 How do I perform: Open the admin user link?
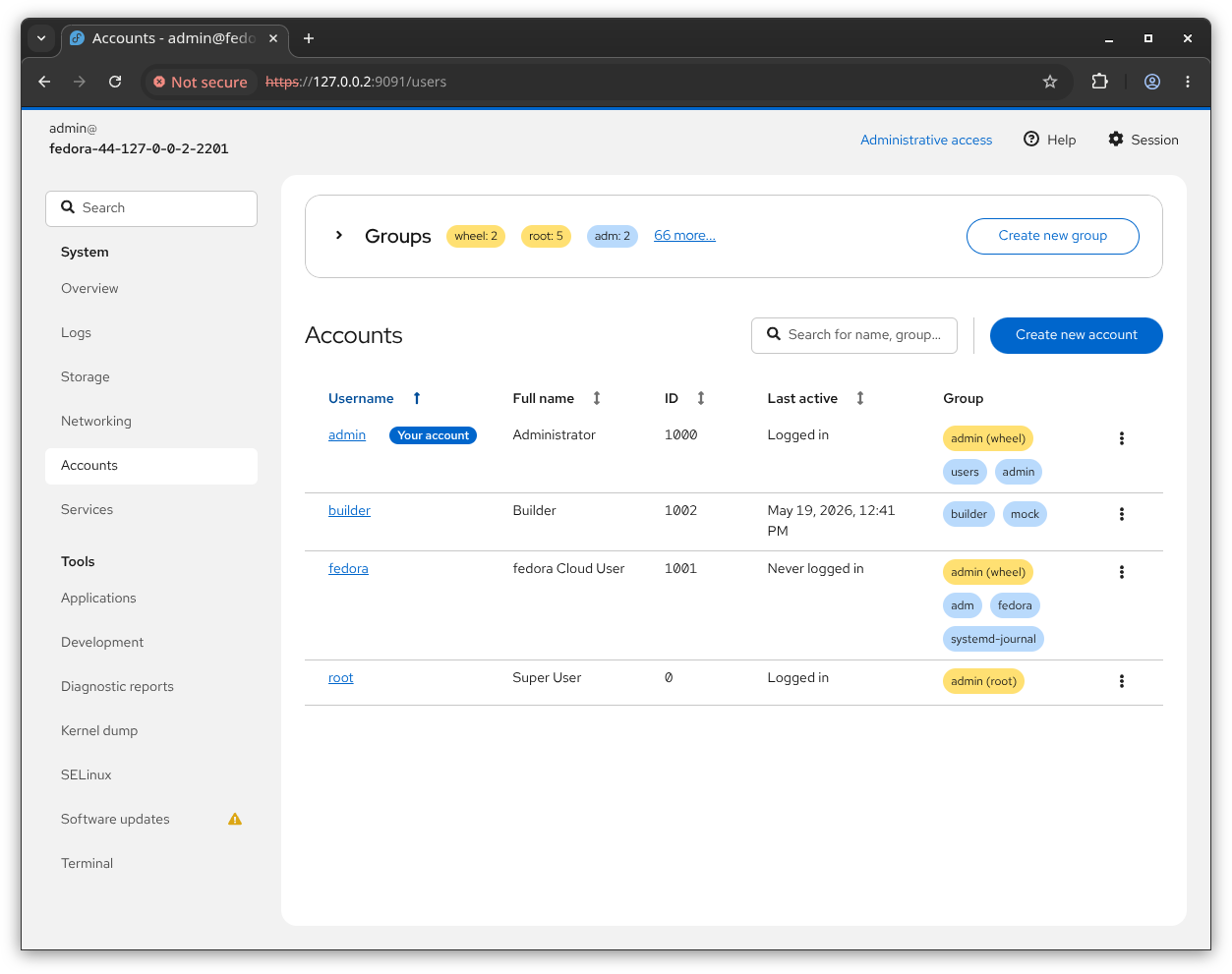pyautogui.click(x=347, y=435)
